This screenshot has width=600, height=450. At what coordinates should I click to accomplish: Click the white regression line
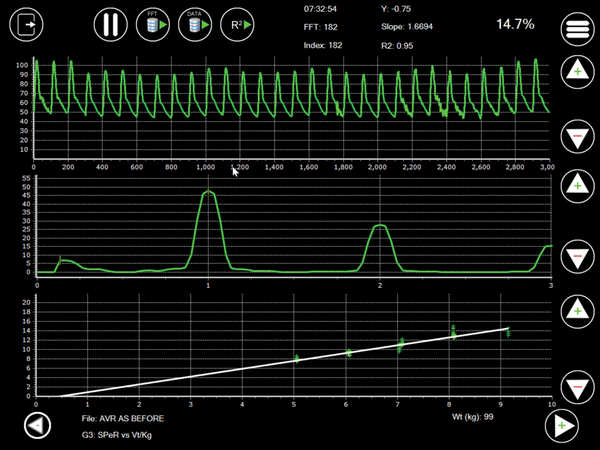coord(283,362)
